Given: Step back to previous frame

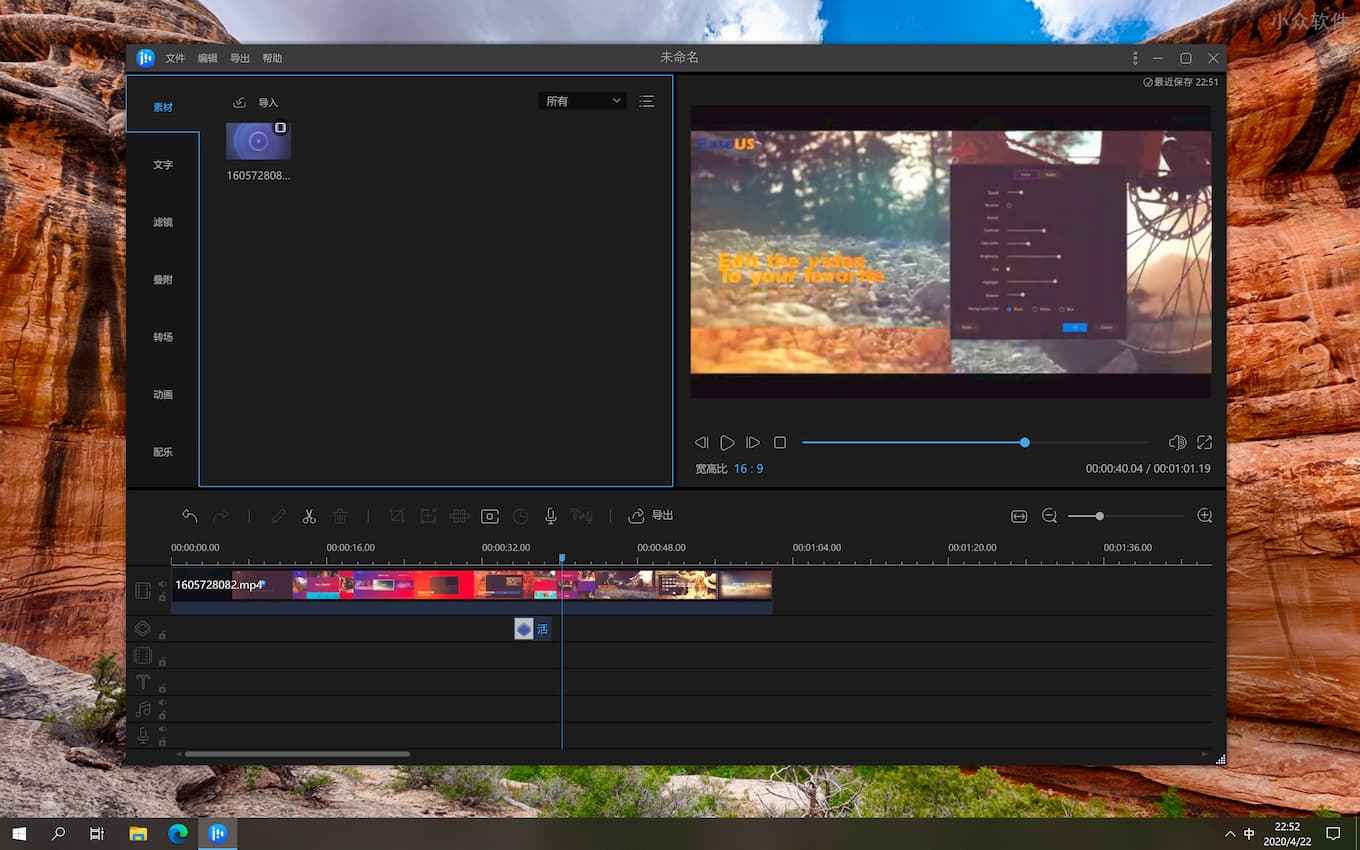Looking at the screenshot, I should pos(701,442).
